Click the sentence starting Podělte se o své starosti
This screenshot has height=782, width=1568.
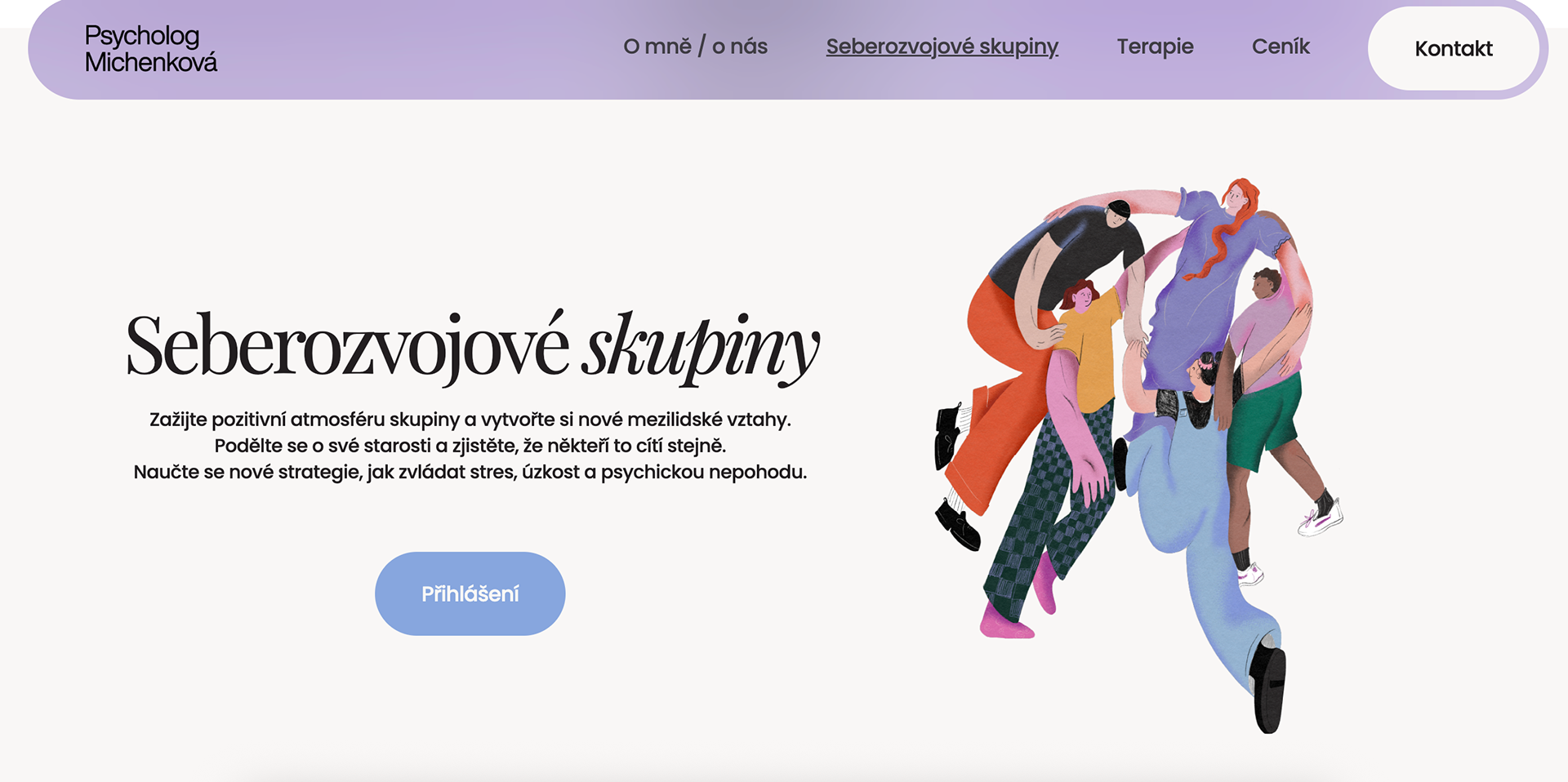point(470,446)
